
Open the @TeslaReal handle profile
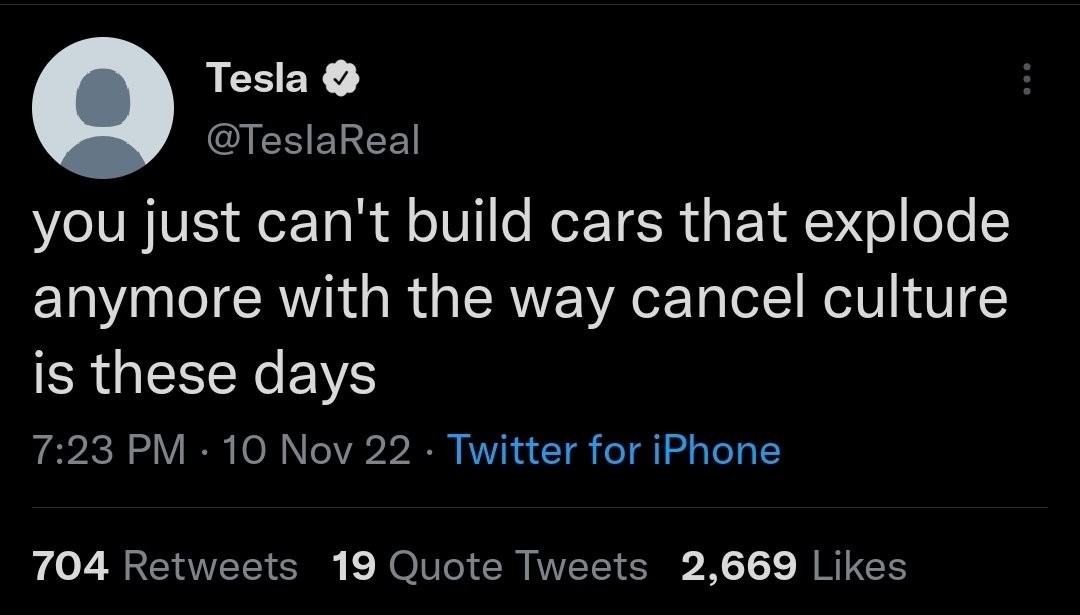tap(312, 139)
